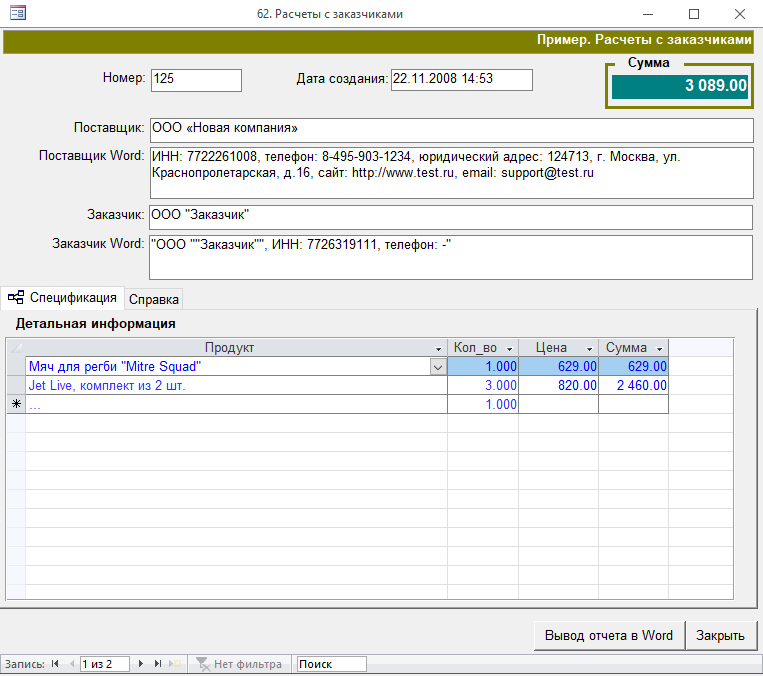Open the product combo box for Мяч для регби
Viewport: 763px width, 676px height.
pos(437,367)
